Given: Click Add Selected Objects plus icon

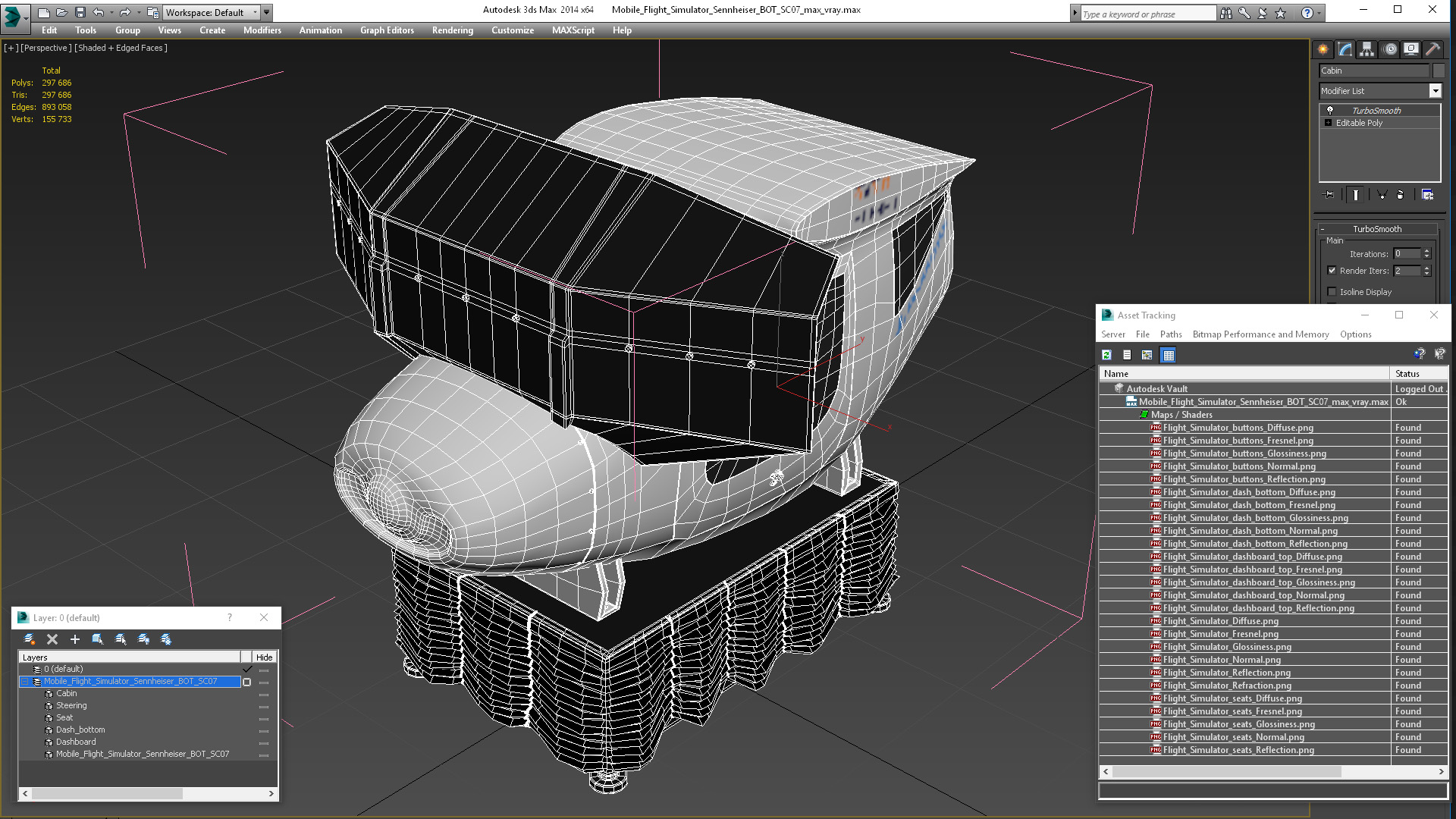Looking at the screenshot, I should point(75,639).
